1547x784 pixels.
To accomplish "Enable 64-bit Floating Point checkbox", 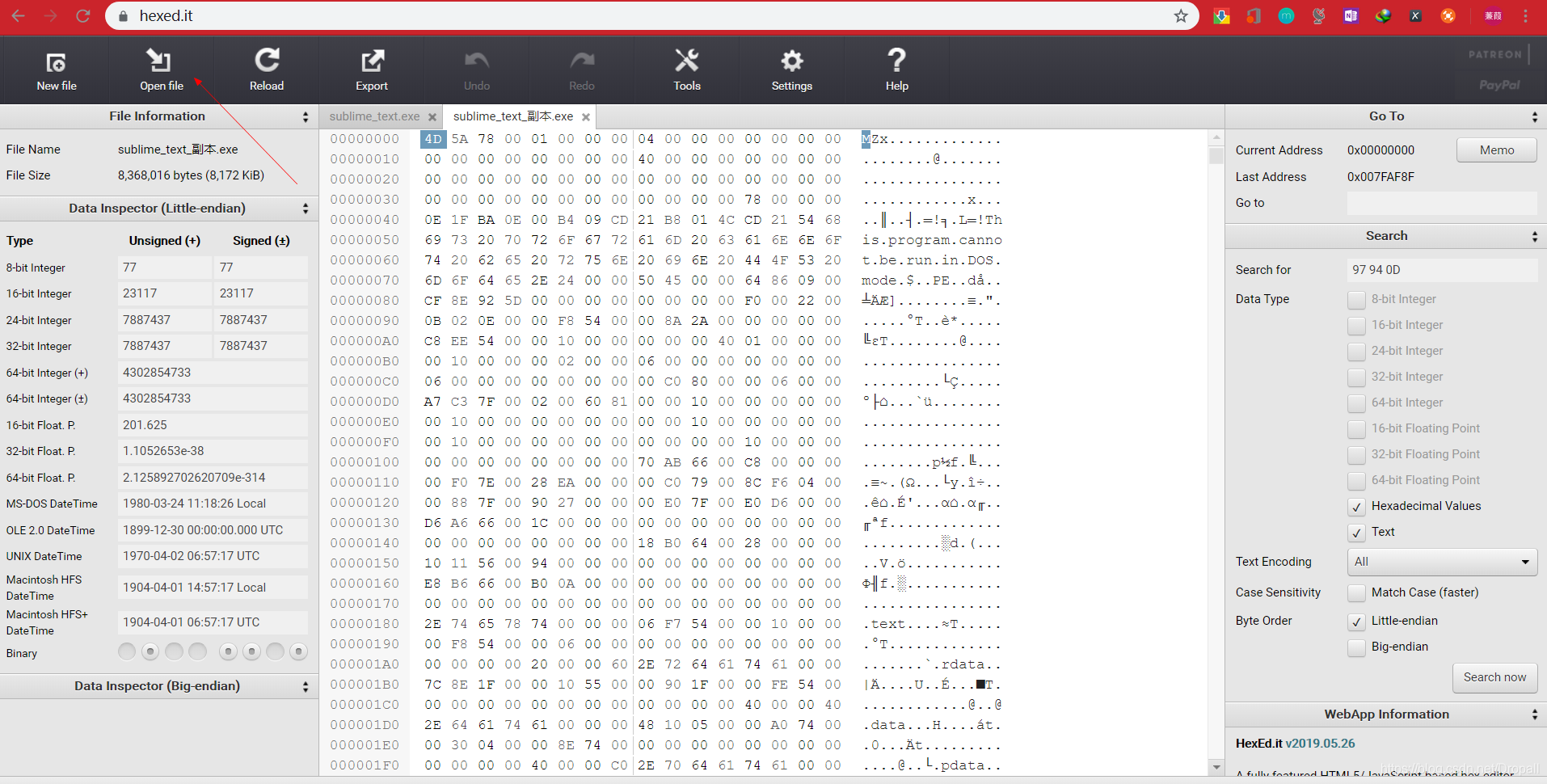I will click(1357, 480).
